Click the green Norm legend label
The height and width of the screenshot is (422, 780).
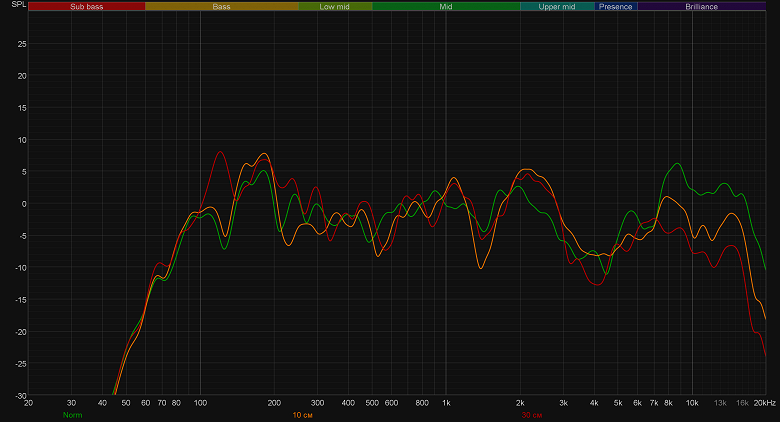[x=73, y=415]
